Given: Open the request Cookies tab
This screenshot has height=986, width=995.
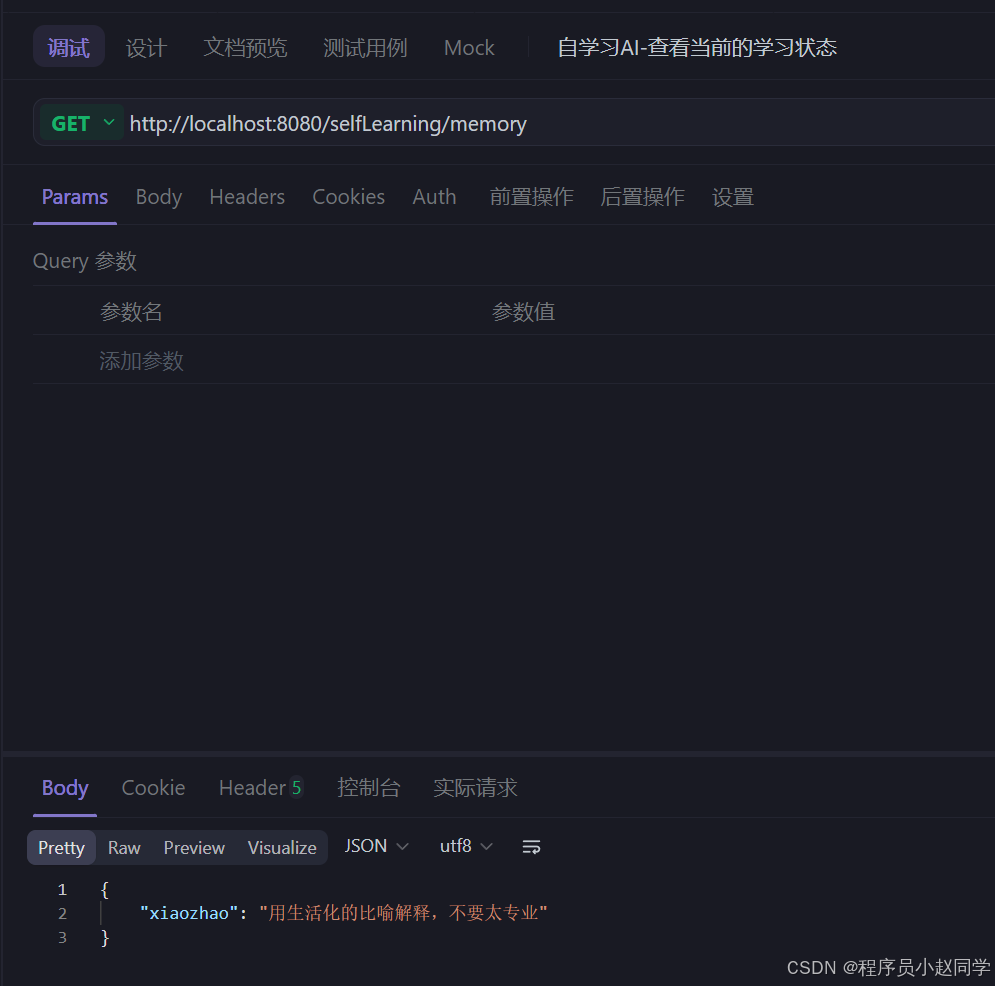Looking at the screenshot, I should coord(348,197).
